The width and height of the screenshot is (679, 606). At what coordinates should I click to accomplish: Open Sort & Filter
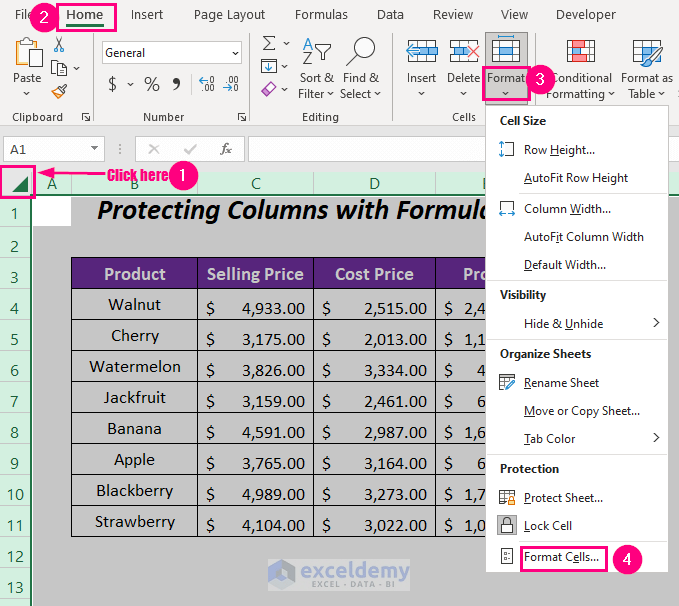pos(316,68)
